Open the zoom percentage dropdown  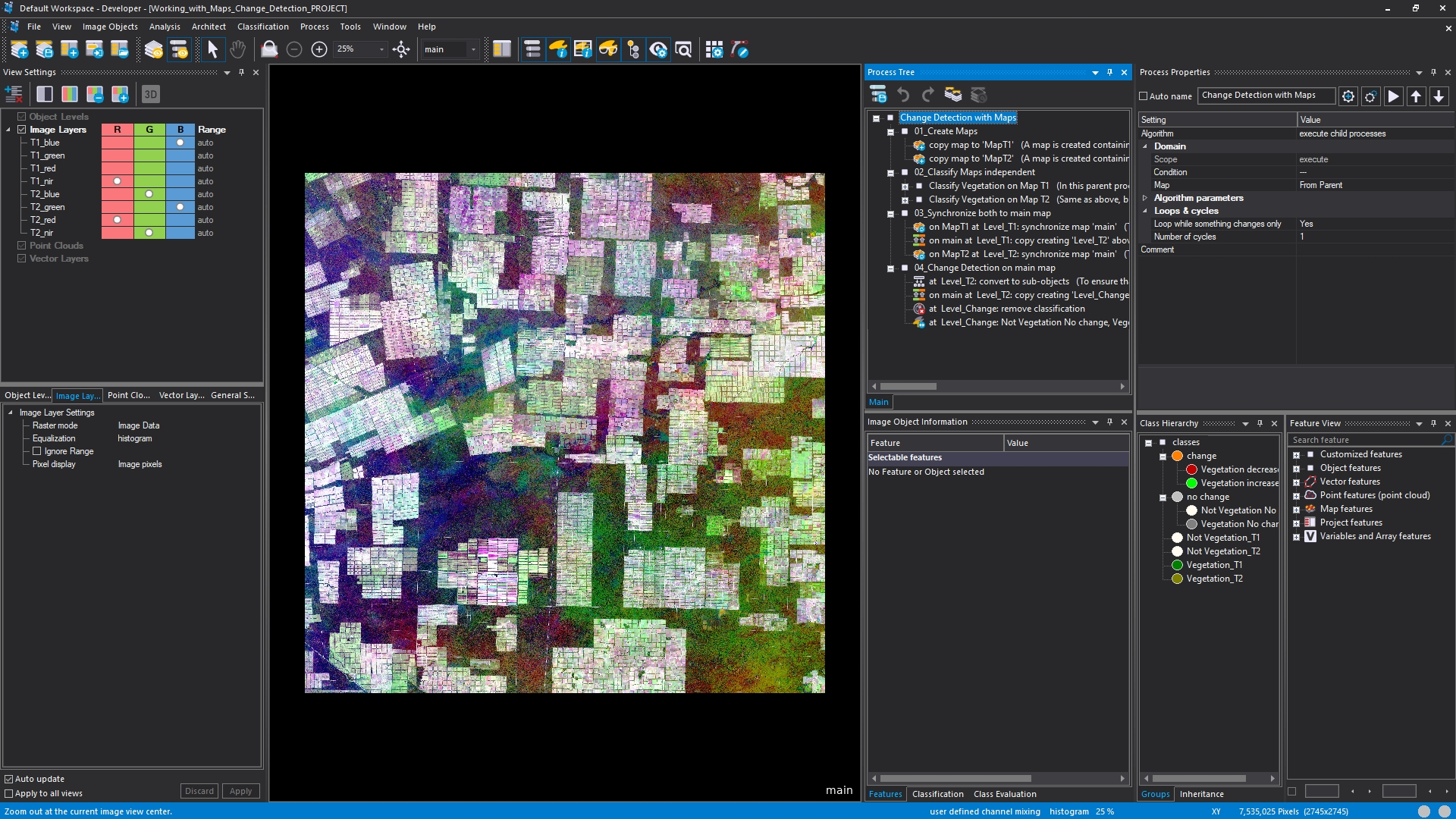click(x=381, y=50)
